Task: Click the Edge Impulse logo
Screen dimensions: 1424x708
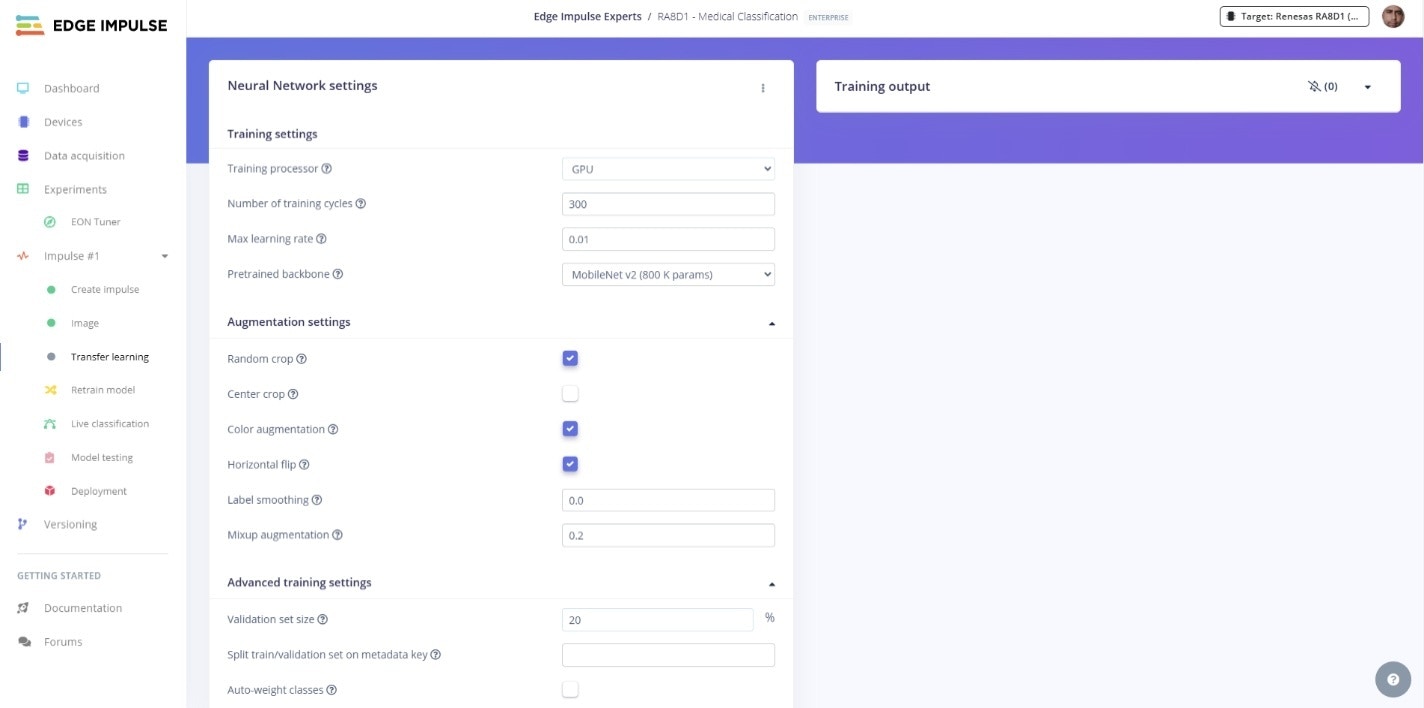Action: point(92,25)
